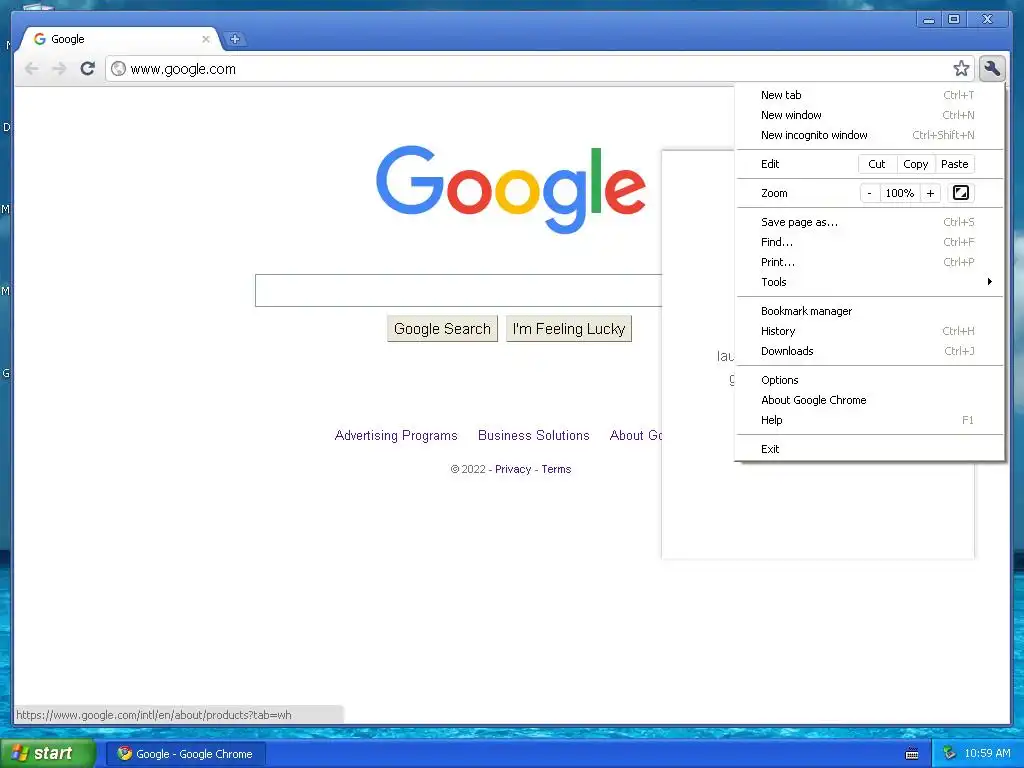Image resolution: width=1024 pixels, height=768 pixels.
Task: Open a new tab with the plus button
Action: click(x=234, y=39)
